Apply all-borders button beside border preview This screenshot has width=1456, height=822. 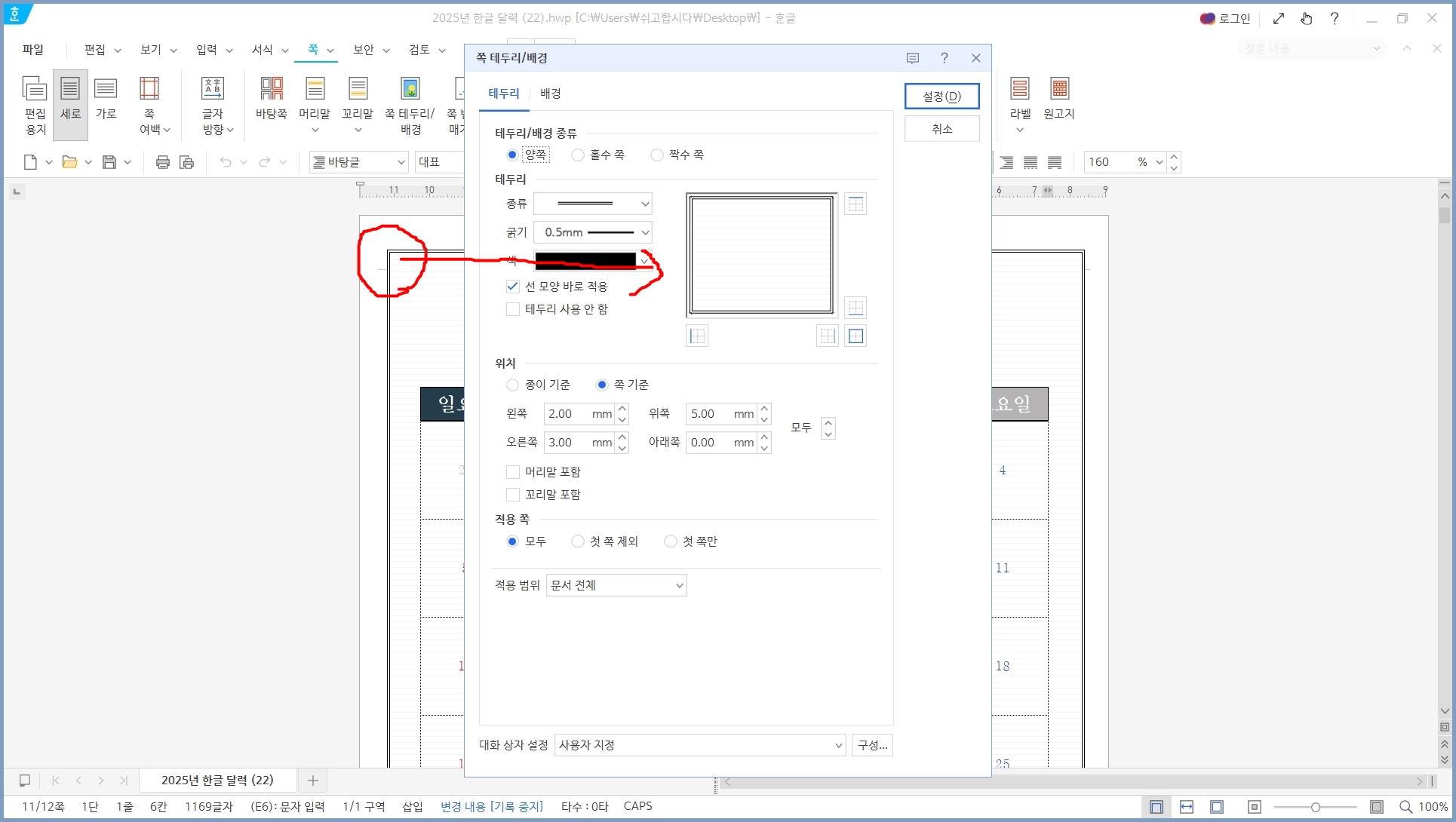coord(855,336)
